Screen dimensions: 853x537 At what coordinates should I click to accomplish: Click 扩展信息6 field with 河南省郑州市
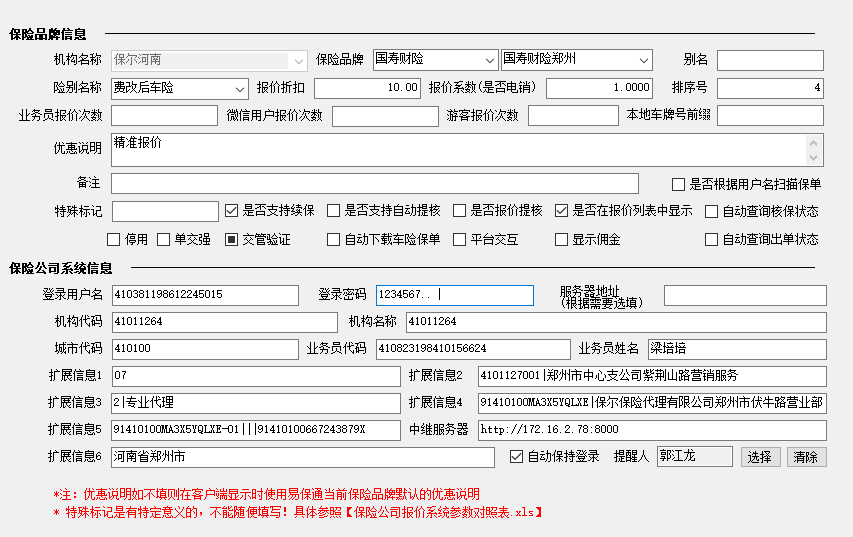pyautogui.click(x=302, y=457)
